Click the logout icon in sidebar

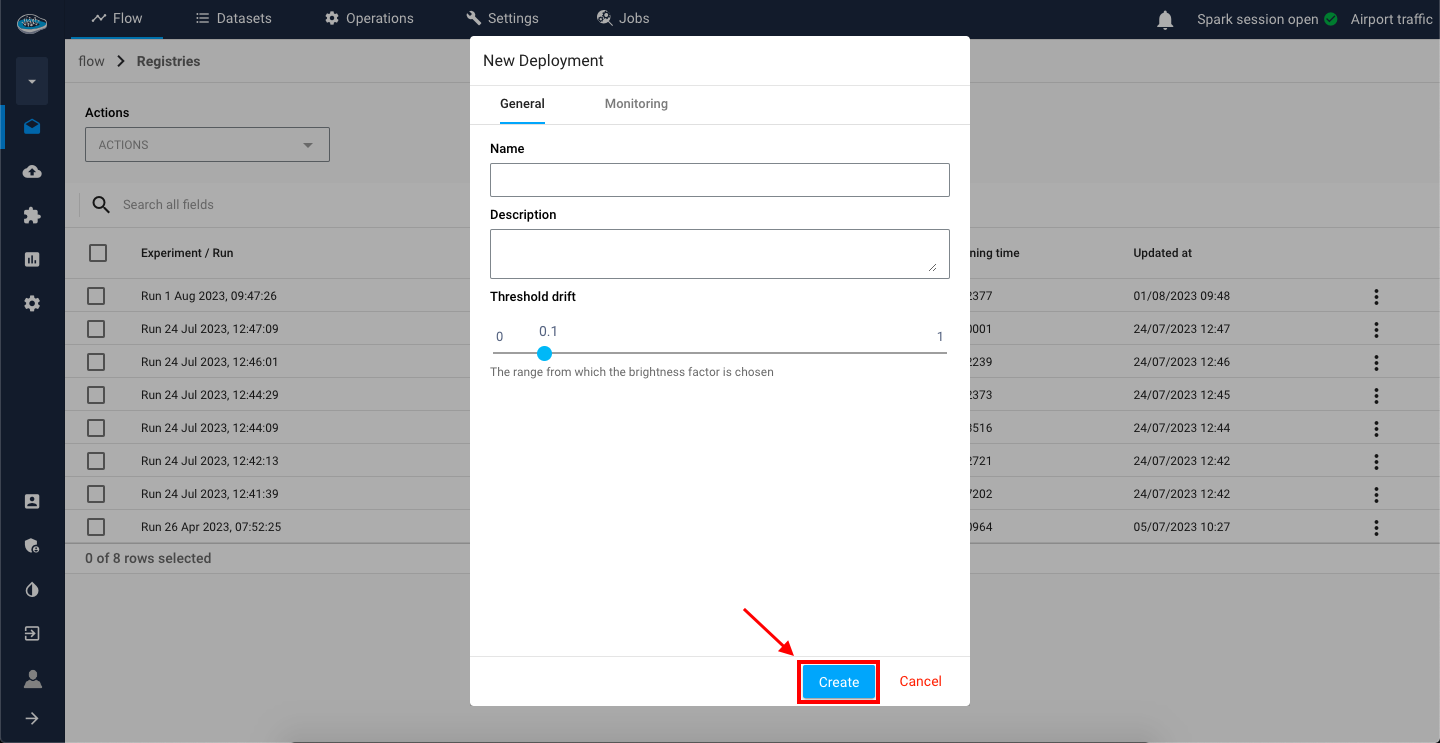click(32, 634)
